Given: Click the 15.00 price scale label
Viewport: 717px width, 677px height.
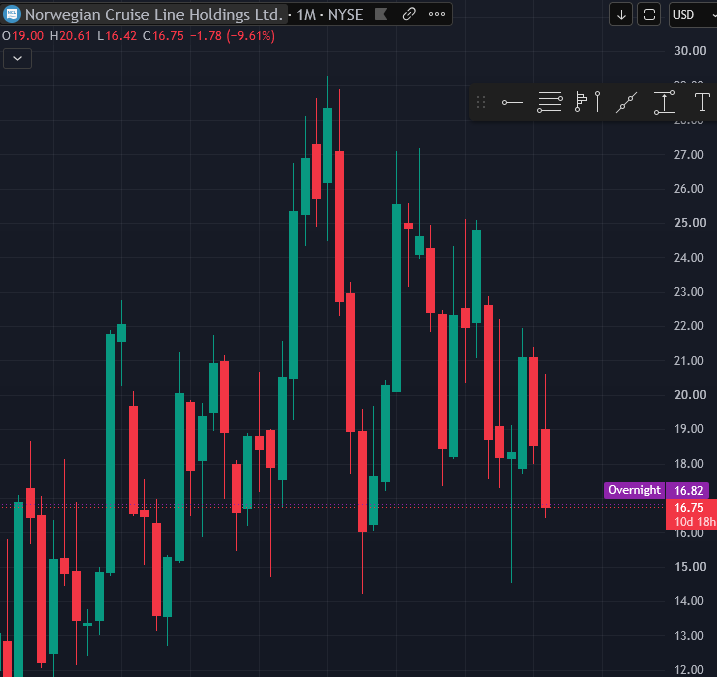Looking at the screenshot, I should tap(690, 567).
